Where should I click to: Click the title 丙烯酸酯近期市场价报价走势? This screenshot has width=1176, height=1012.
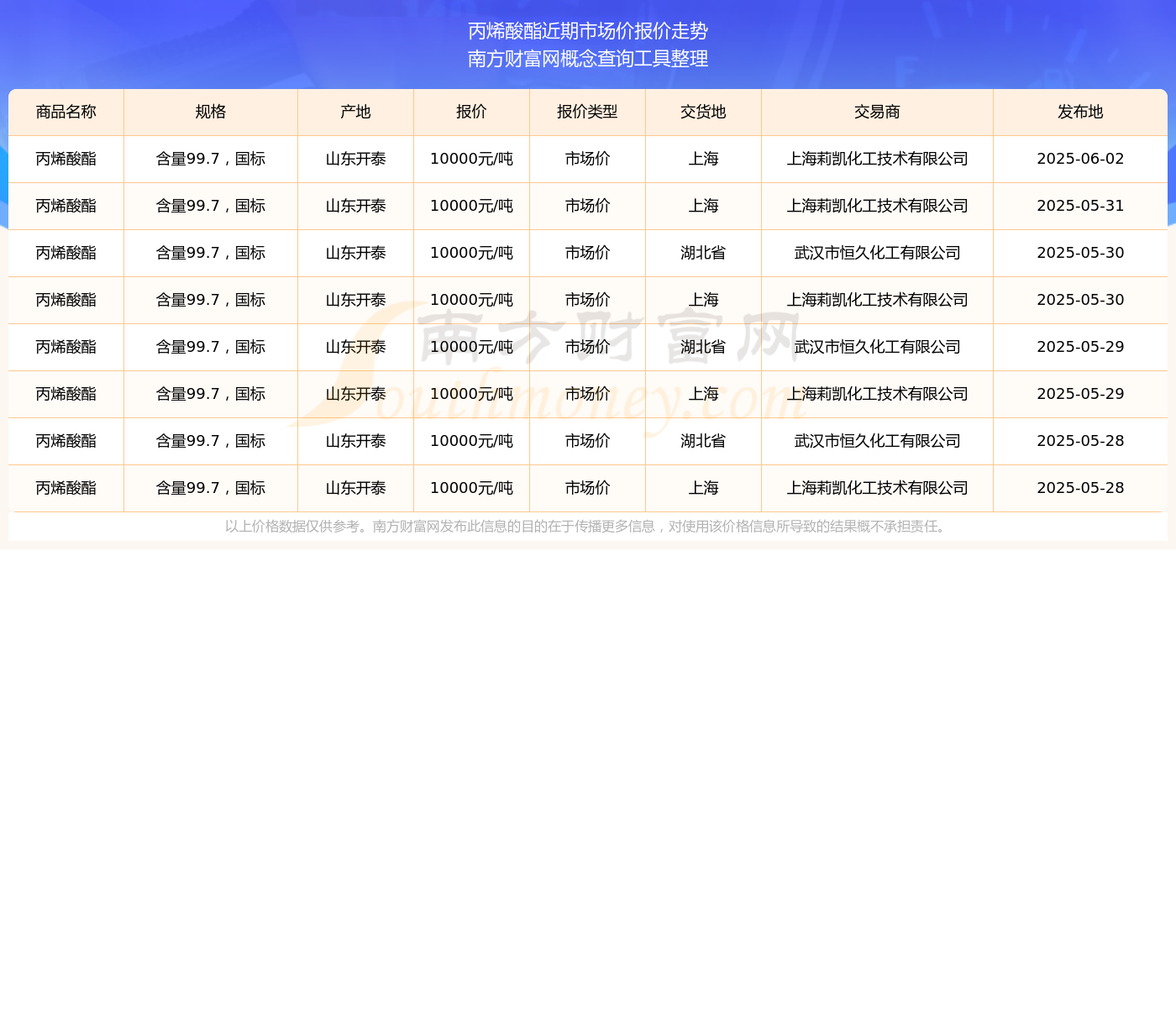click(x=588, y=31)
